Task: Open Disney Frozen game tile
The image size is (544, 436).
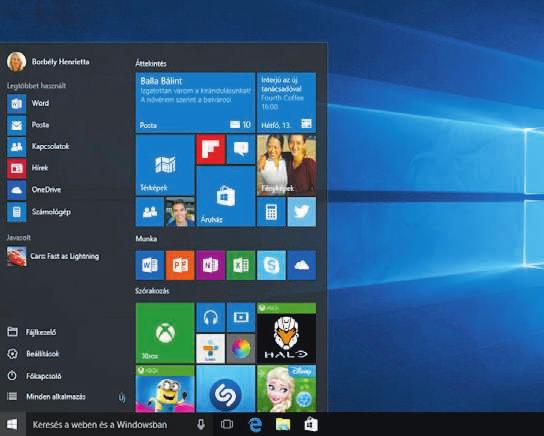Action: point(287,388)
